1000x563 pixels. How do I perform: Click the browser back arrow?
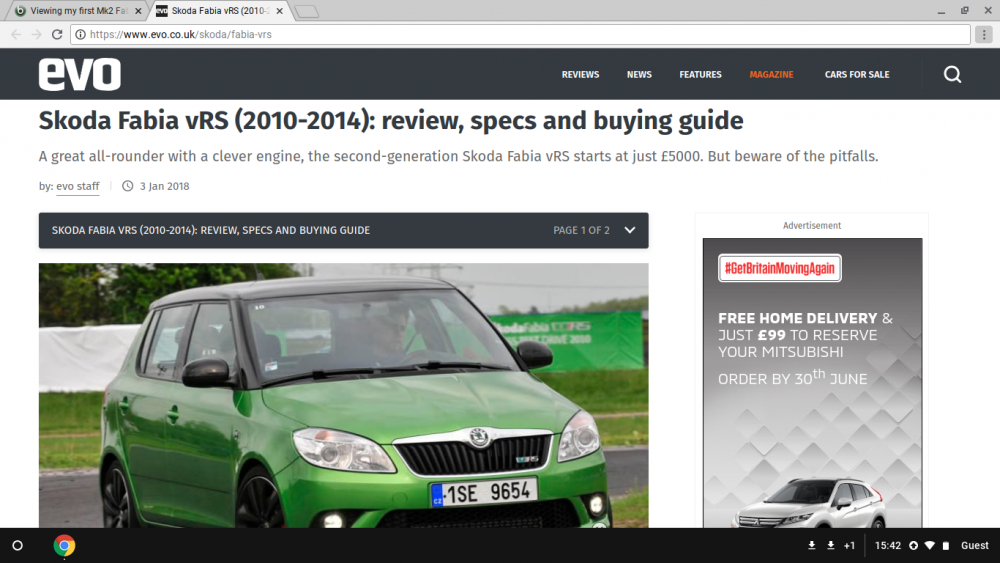(x=16, y=34)
